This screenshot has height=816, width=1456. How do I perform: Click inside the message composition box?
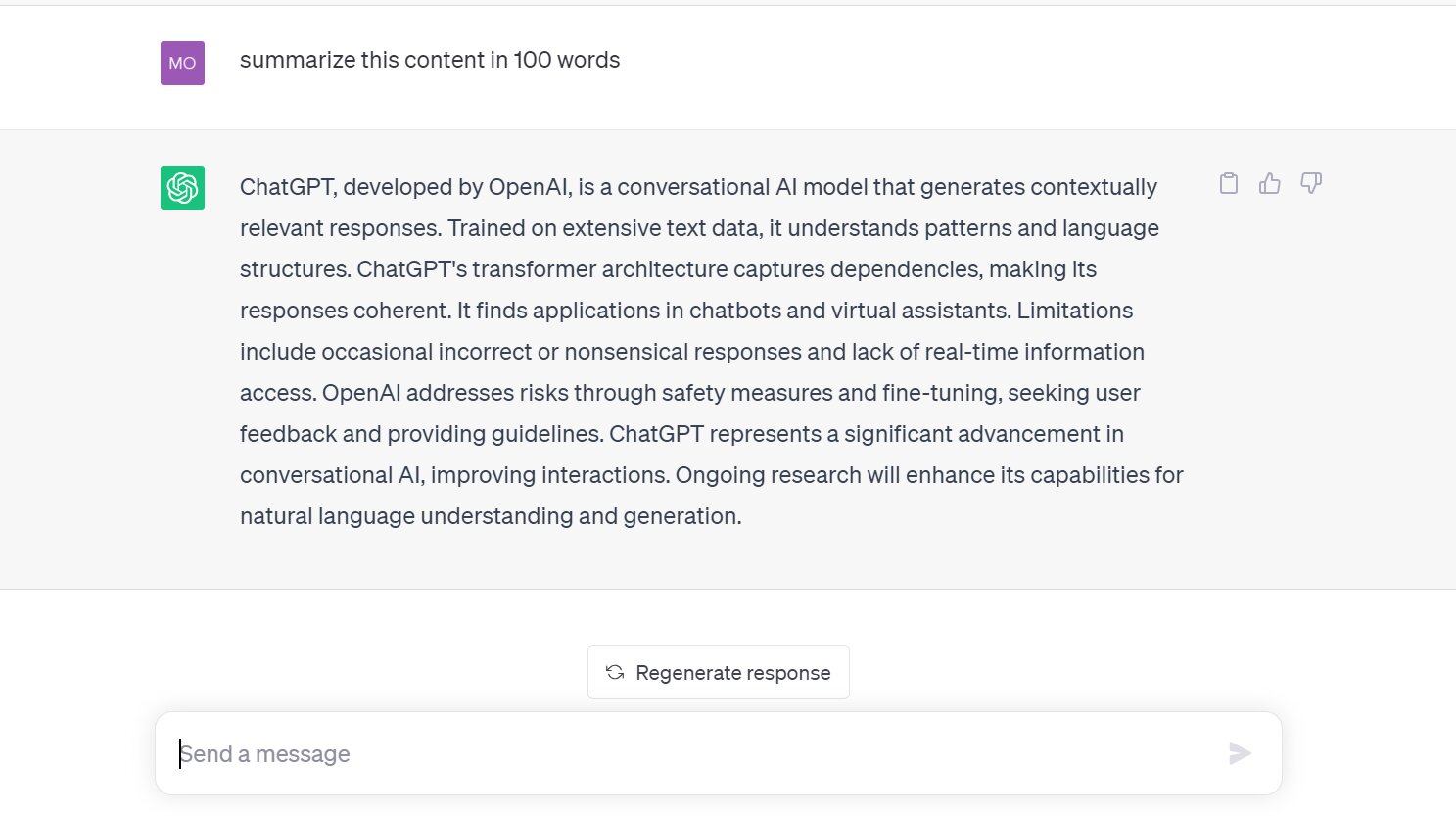point(685,753)
